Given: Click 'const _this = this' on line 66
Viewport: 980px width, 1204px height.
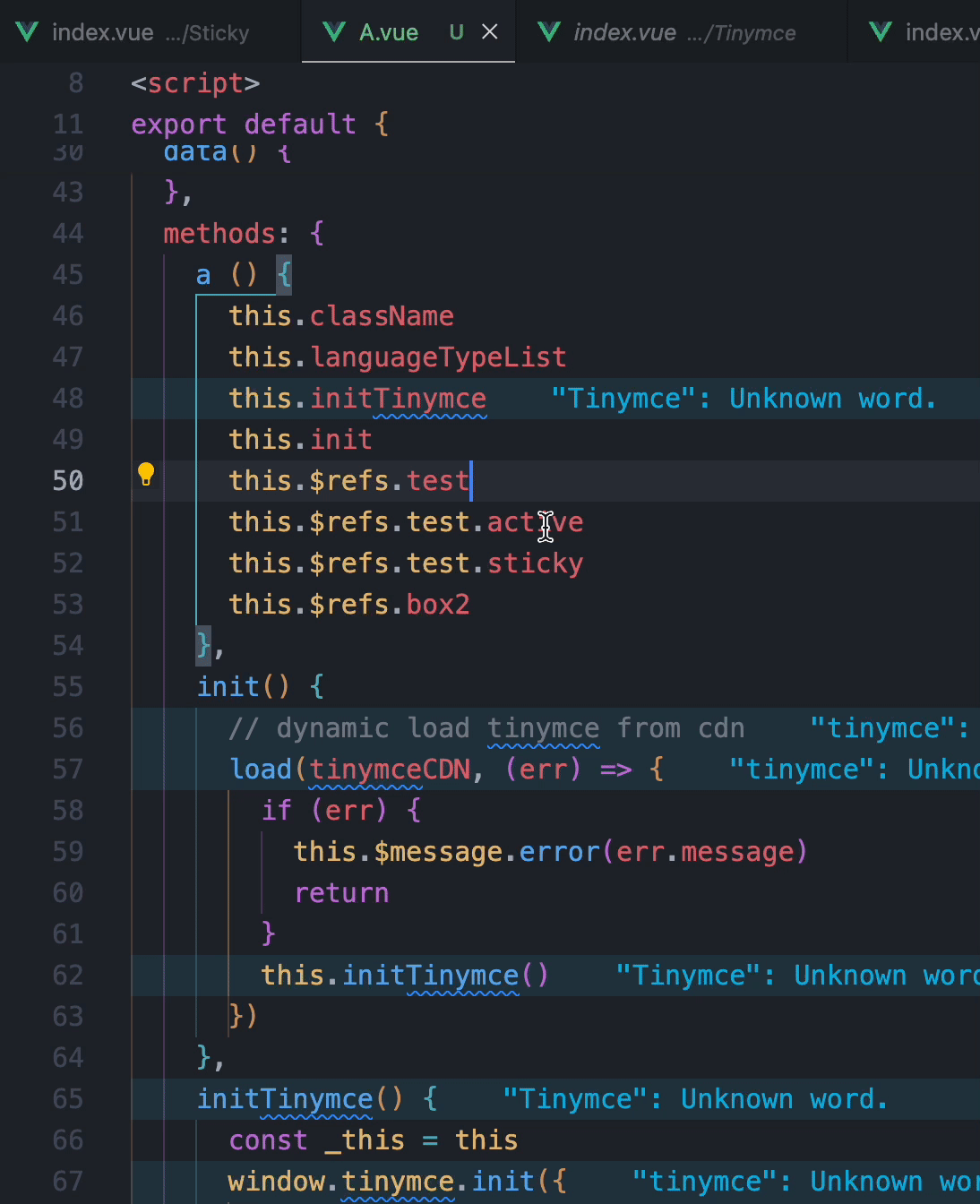Looking at the screenshot, I should click(374, 1140).
